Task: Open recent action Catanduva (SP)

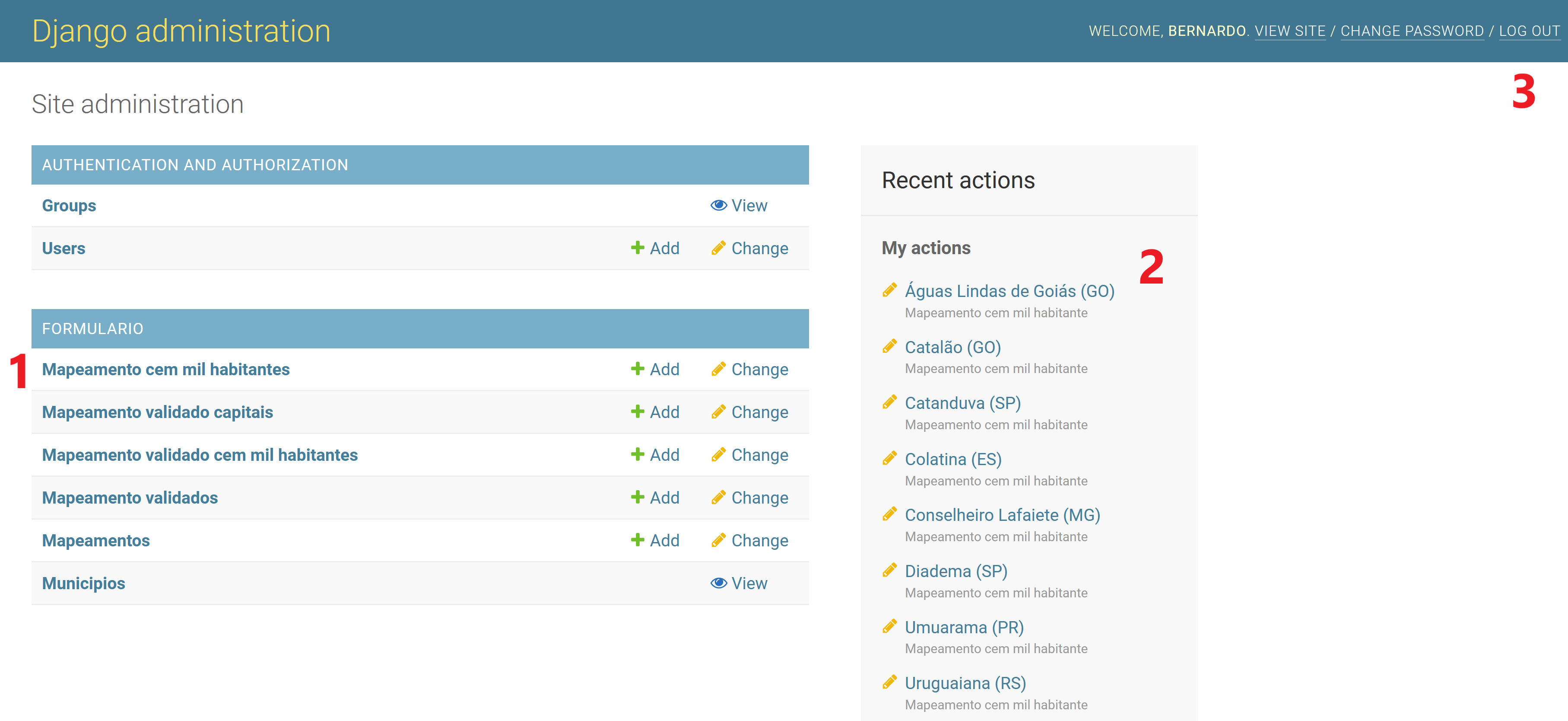Action: point(962,403)
